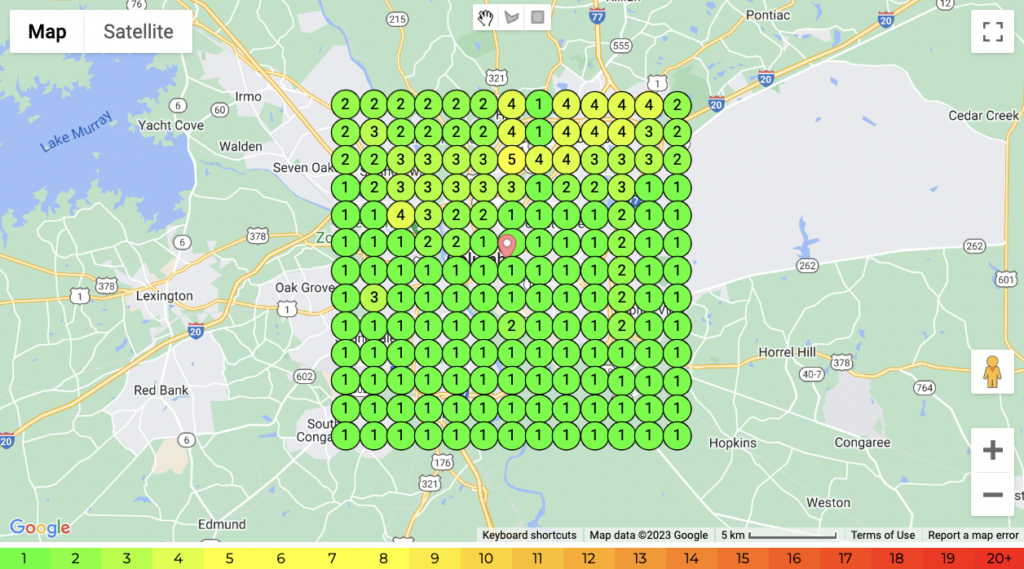Open the Terms of Use link
Image resolution: width=1024 pixels, height=569 pixels.
pos(882,535)
